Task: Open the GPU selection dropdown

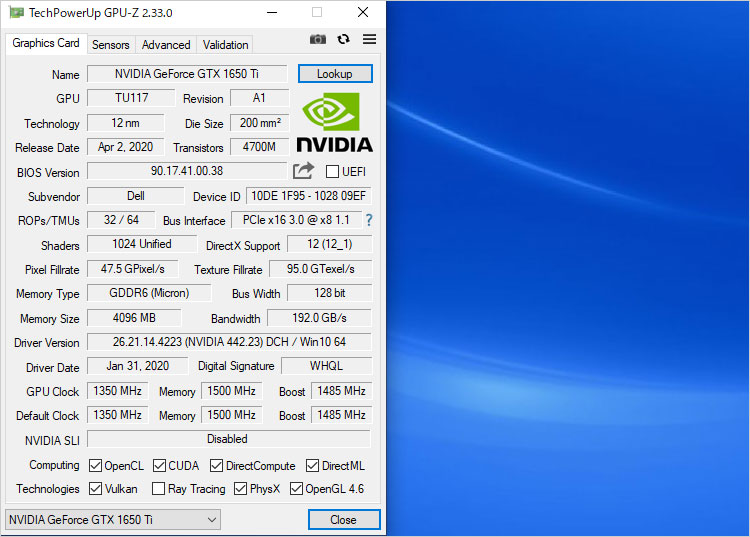Action: 113,520
